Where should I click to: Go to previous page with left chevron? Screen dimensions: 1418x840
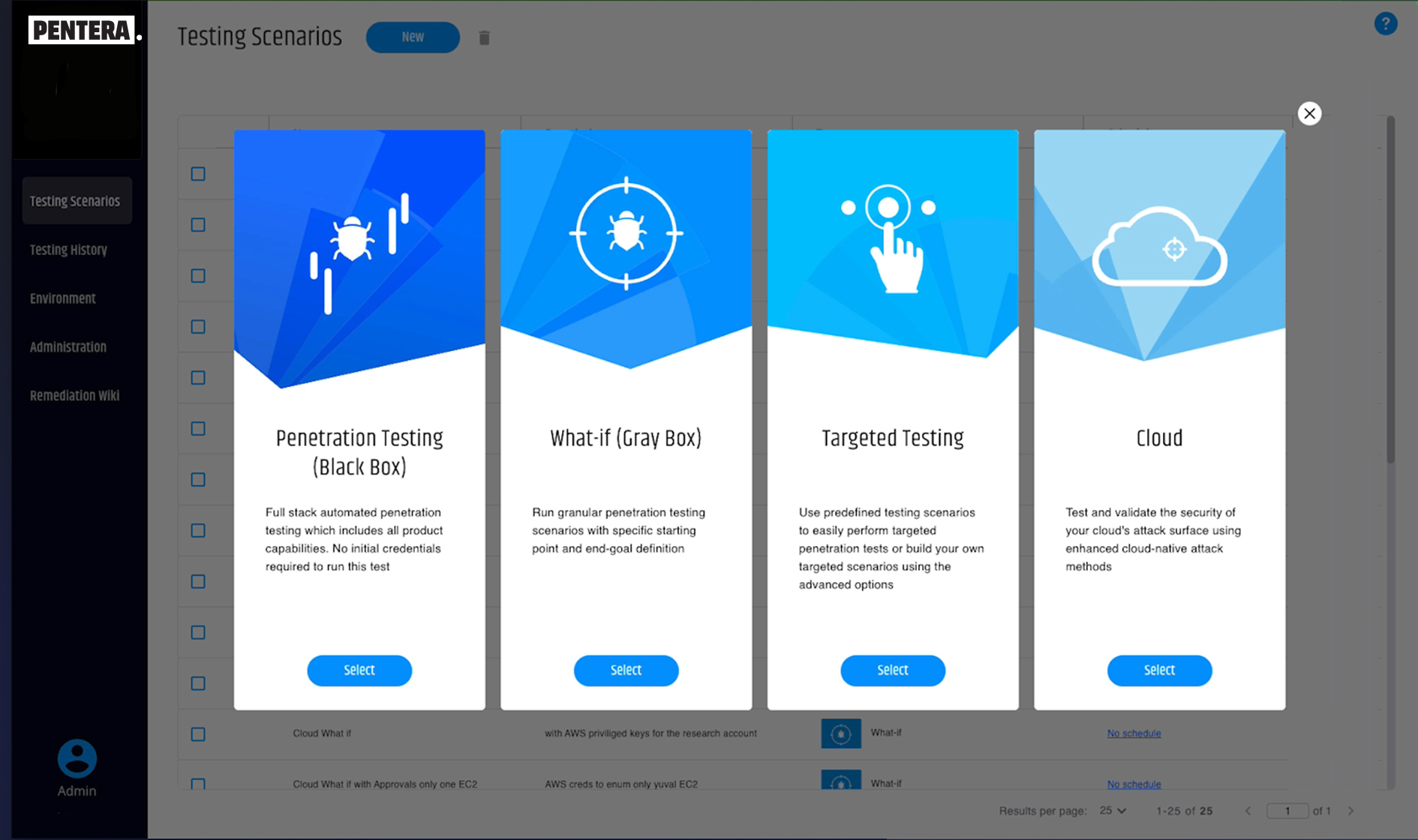coord(1248,811)
